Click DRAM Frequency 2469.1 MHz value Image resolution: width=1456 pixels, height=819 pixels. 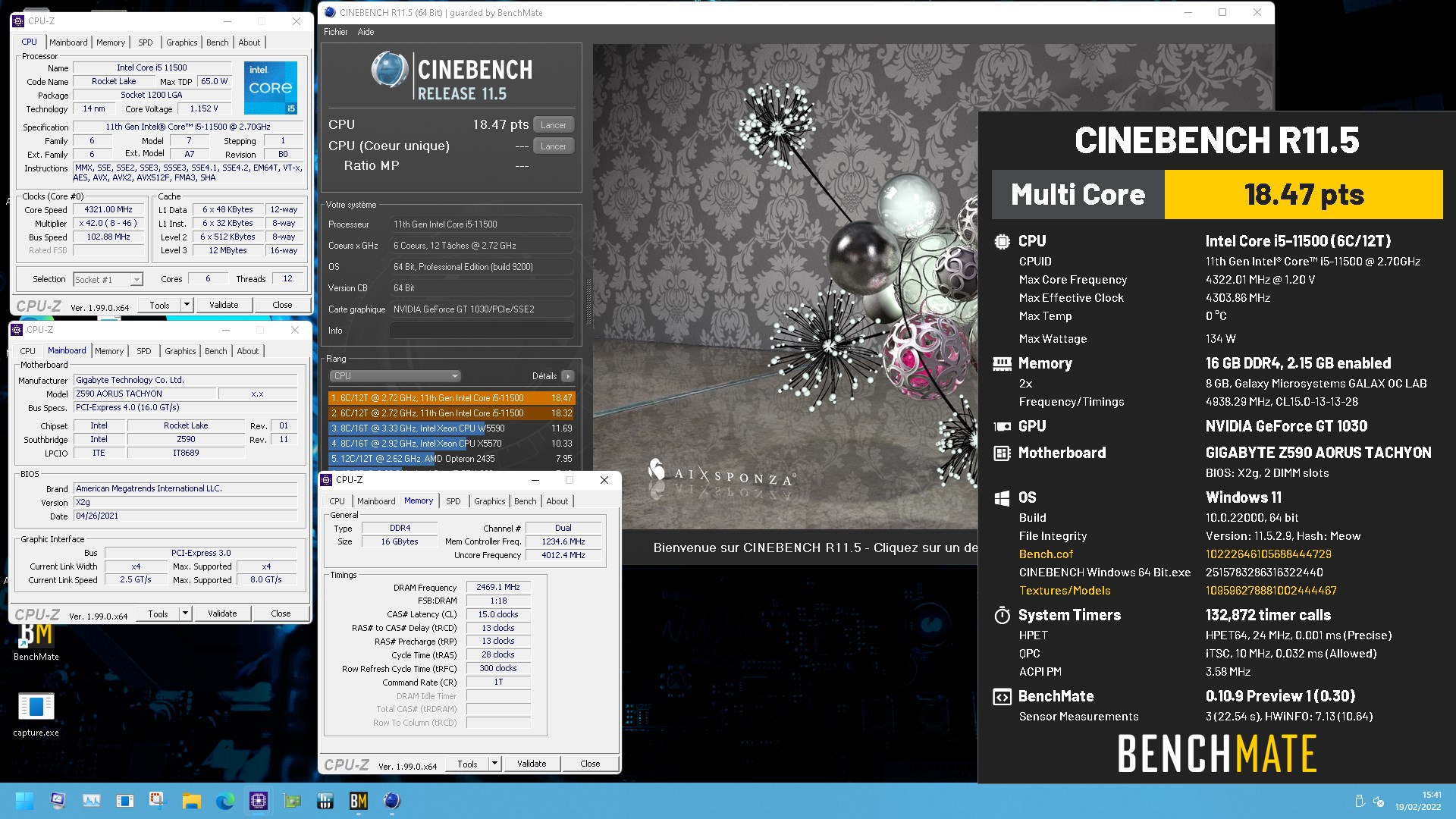(x=498, y=587)
